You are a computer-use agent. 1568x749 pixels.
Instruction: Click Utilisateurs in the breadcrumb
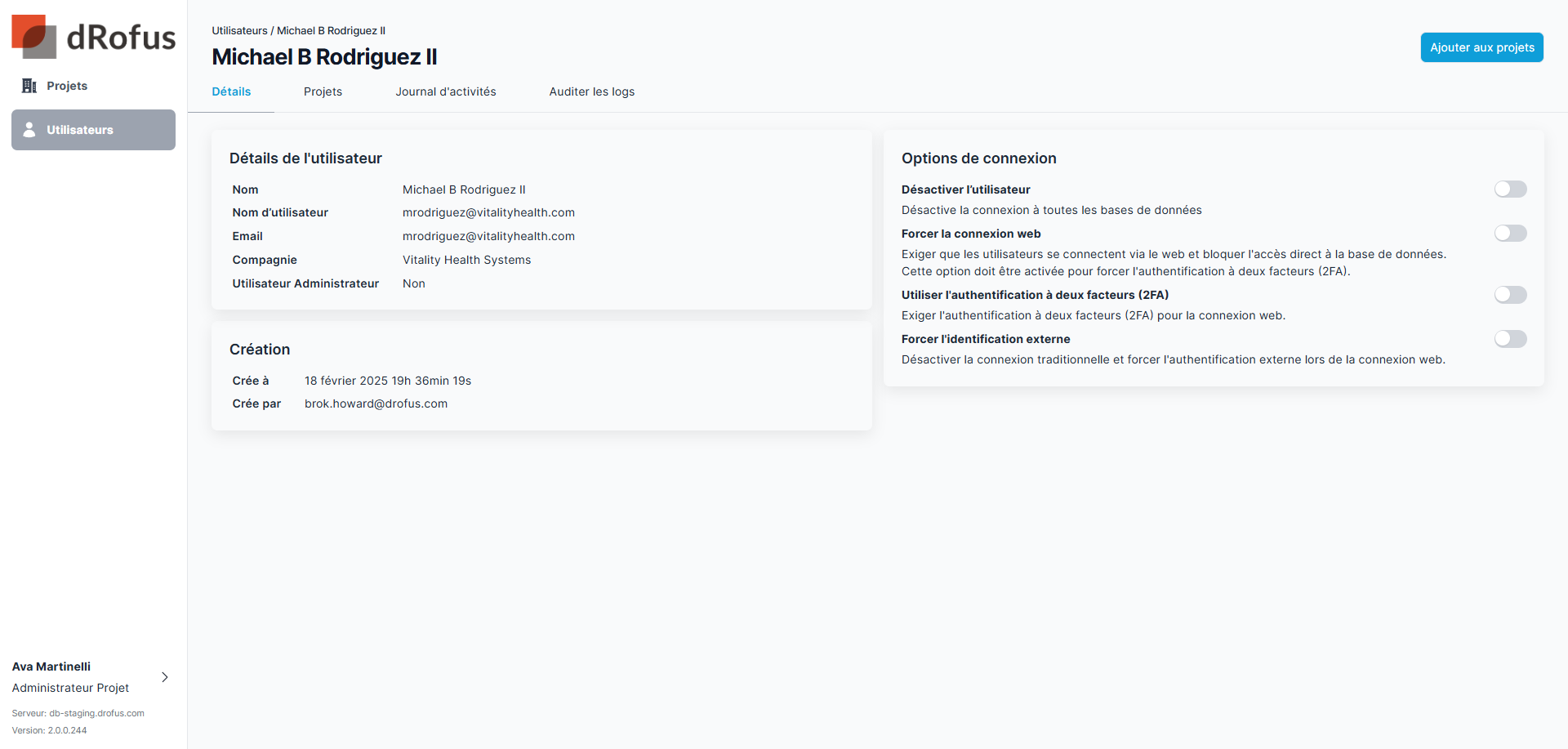click(x=239, y=30)
